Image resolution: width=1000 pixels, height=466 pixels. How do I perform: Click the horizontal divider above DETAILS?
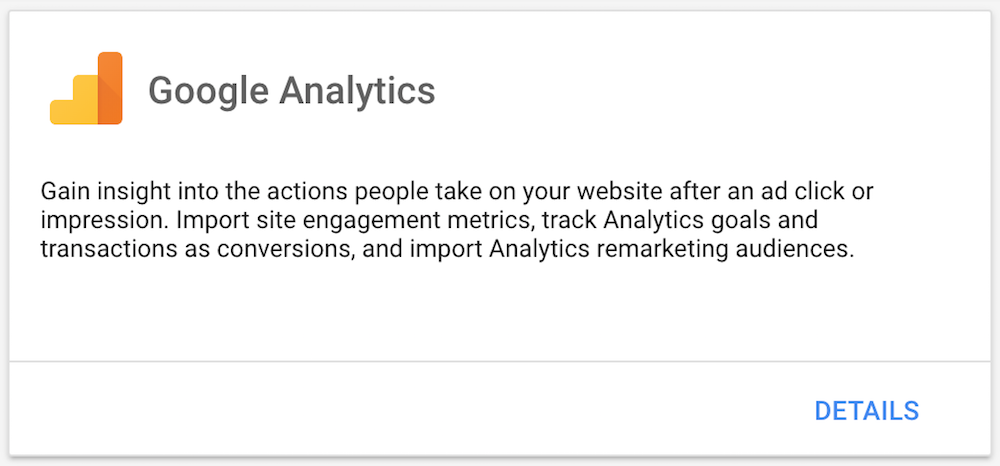click(x=500, y=360)
